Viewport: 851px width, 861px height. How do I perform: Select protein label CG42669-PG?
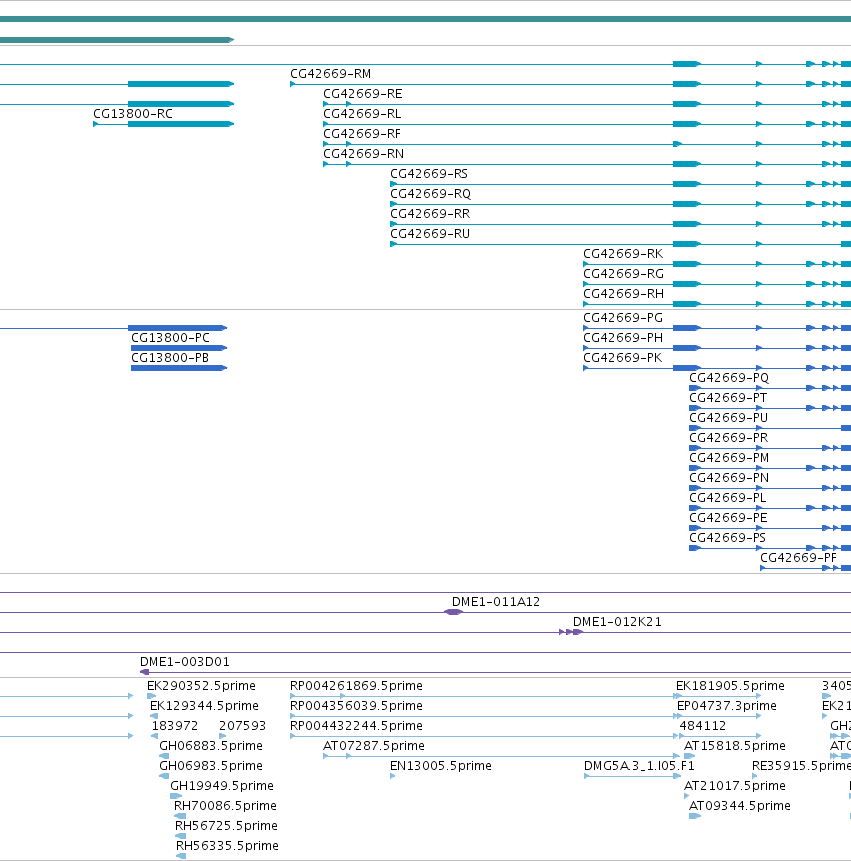coord(623,318)
